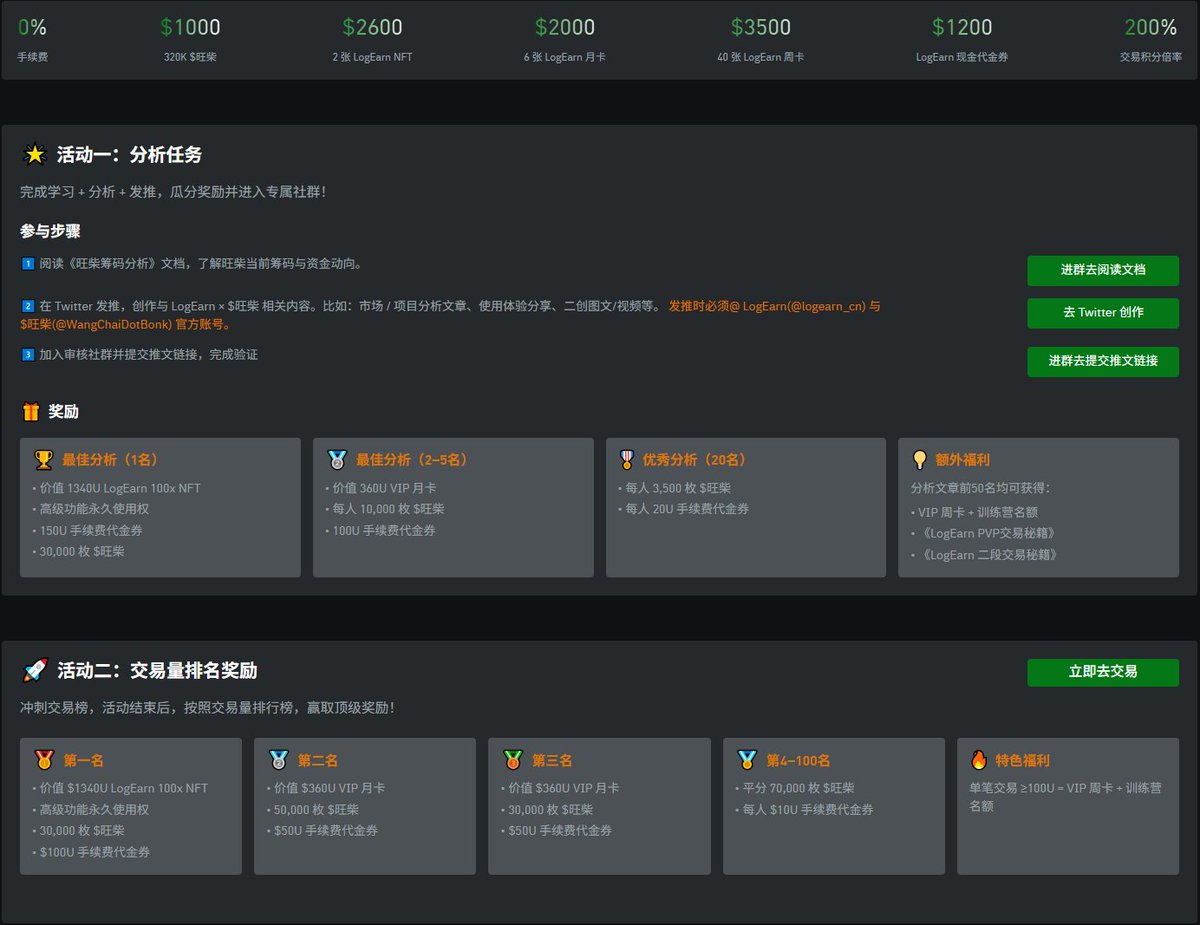Click the 手续费 label
The image size is (1200, 925).
(33, 57)
